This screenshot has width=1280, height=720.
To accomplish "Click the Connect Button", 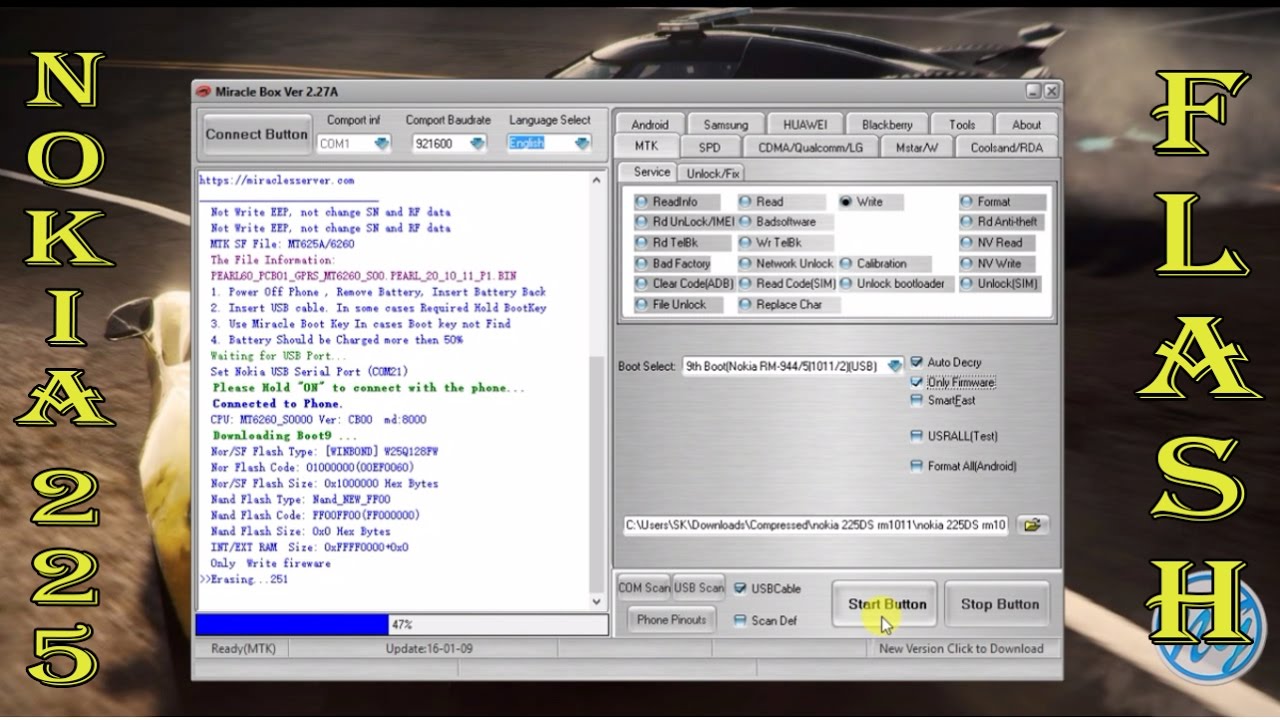I will 257,134.
